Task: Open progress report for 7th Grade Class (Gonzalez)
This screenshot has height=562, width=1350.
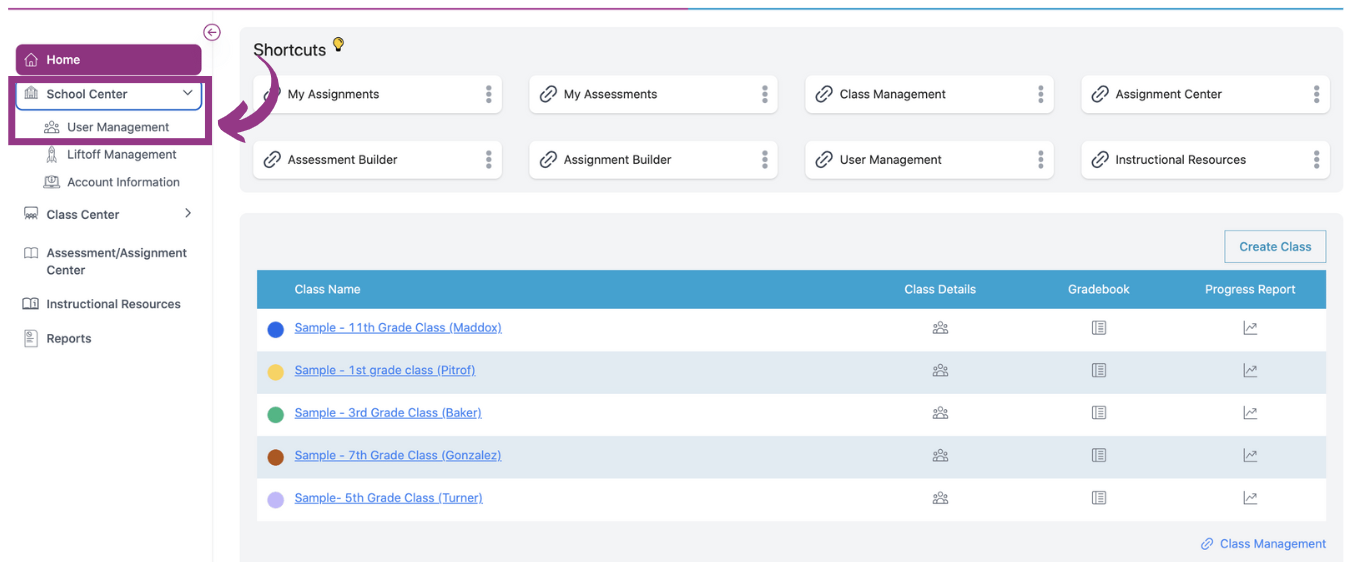Action: tap(1250, 455)
